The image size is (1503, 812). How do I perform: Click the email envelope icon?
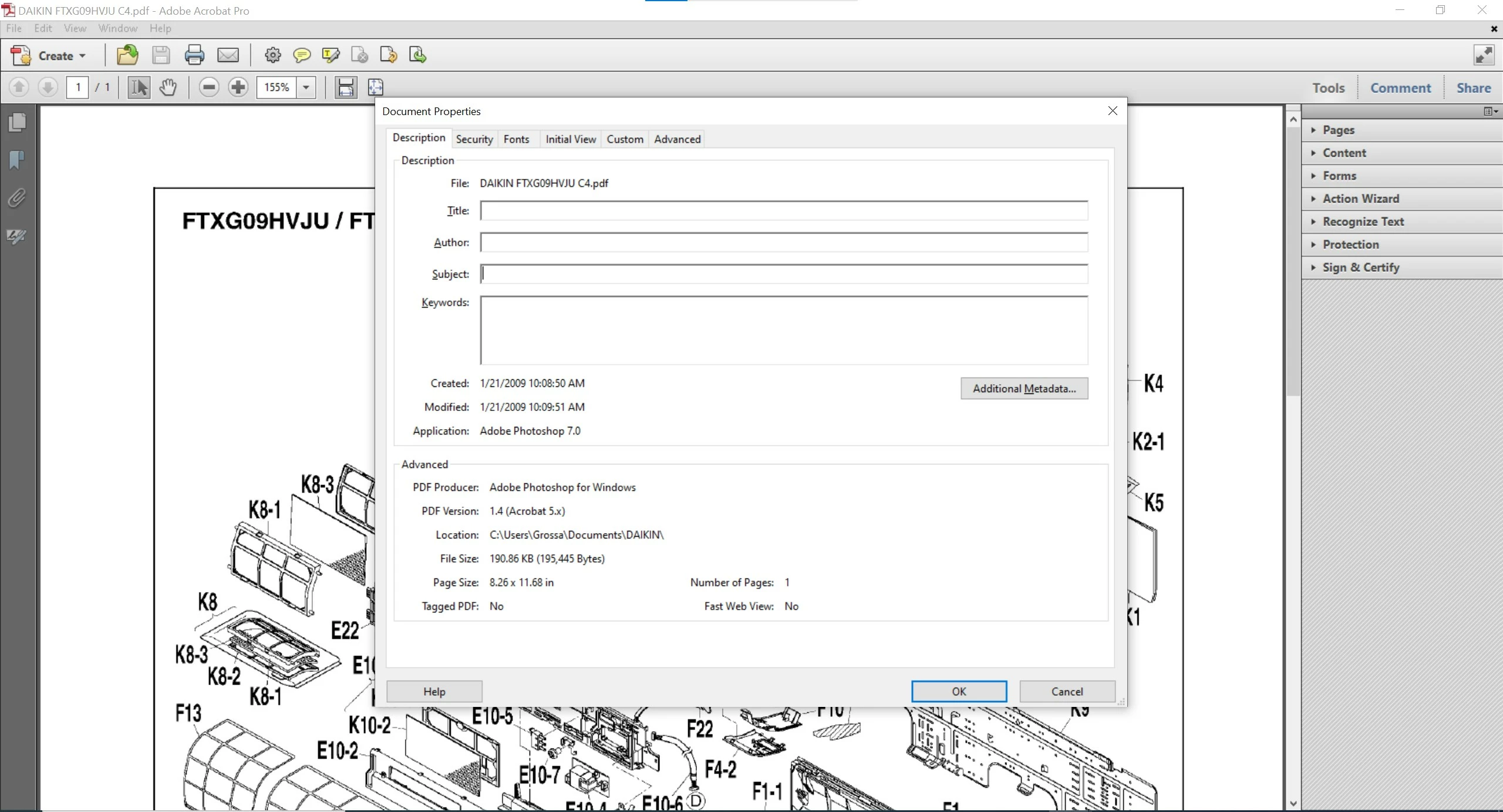point(228,55)
